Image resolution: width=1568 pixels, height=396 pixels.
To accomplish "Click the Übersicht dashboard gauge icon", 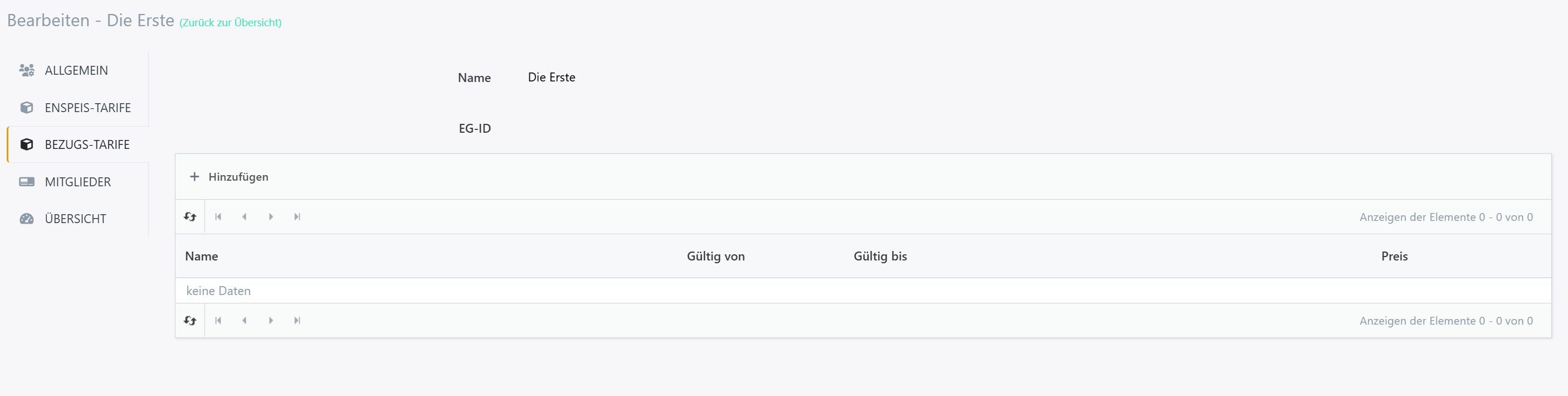I will pos(27,219).
